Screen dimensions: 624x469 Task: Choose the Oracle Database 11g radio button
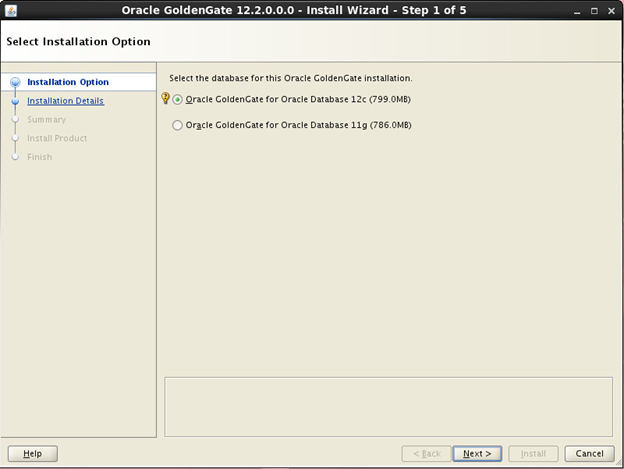[x=177, y=125]
